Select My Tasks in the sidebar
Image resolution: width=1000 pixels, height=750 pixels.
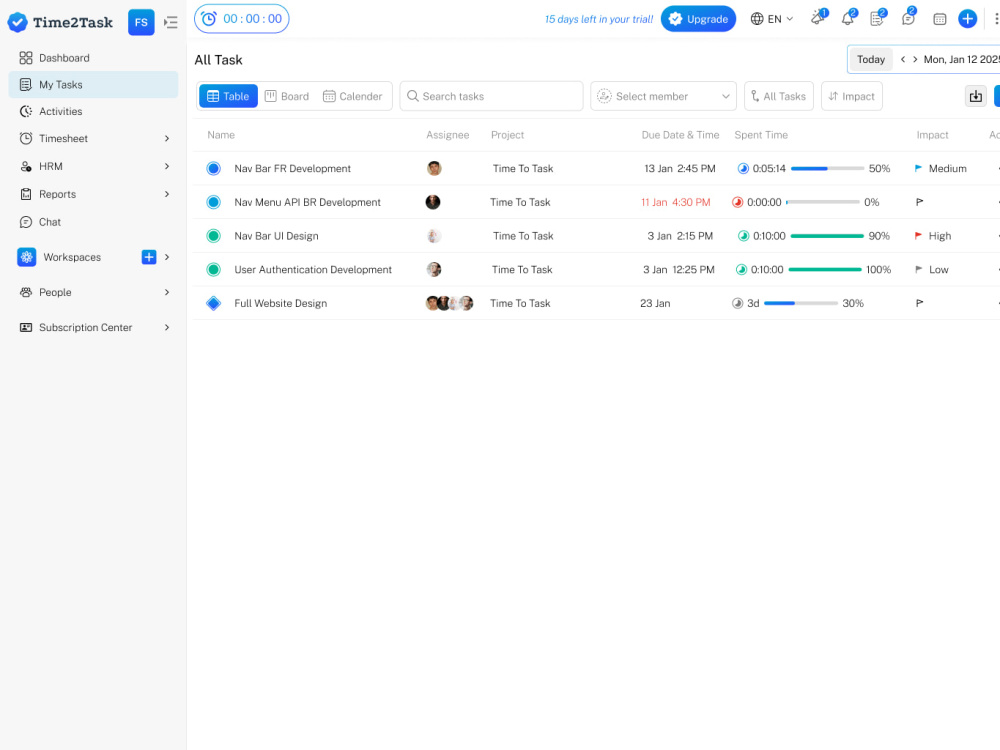93,85
